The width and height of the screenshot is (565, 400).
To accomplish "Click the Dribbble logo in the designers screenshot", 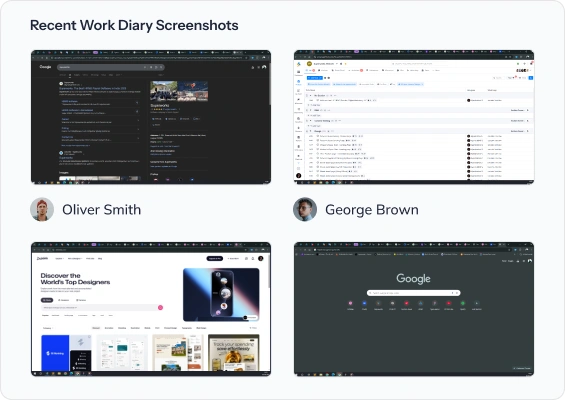I will pos(42,258).
